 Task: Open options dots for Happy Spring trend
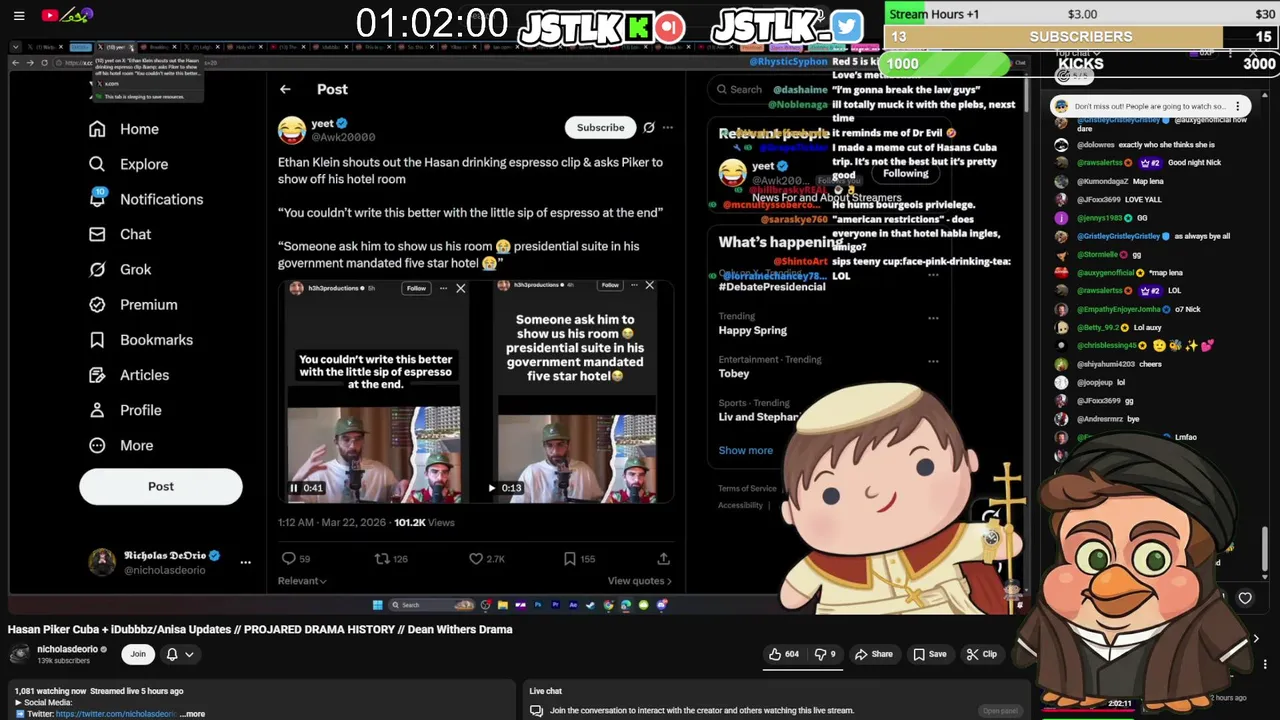[933, 319]
